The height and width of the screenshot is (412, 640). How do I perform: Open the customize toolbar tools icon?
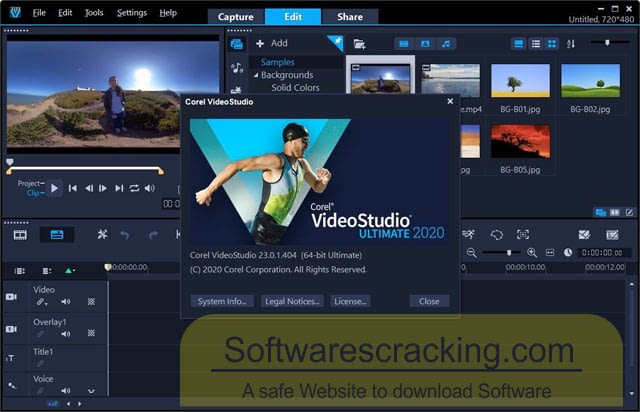click(x=102, y=234)
